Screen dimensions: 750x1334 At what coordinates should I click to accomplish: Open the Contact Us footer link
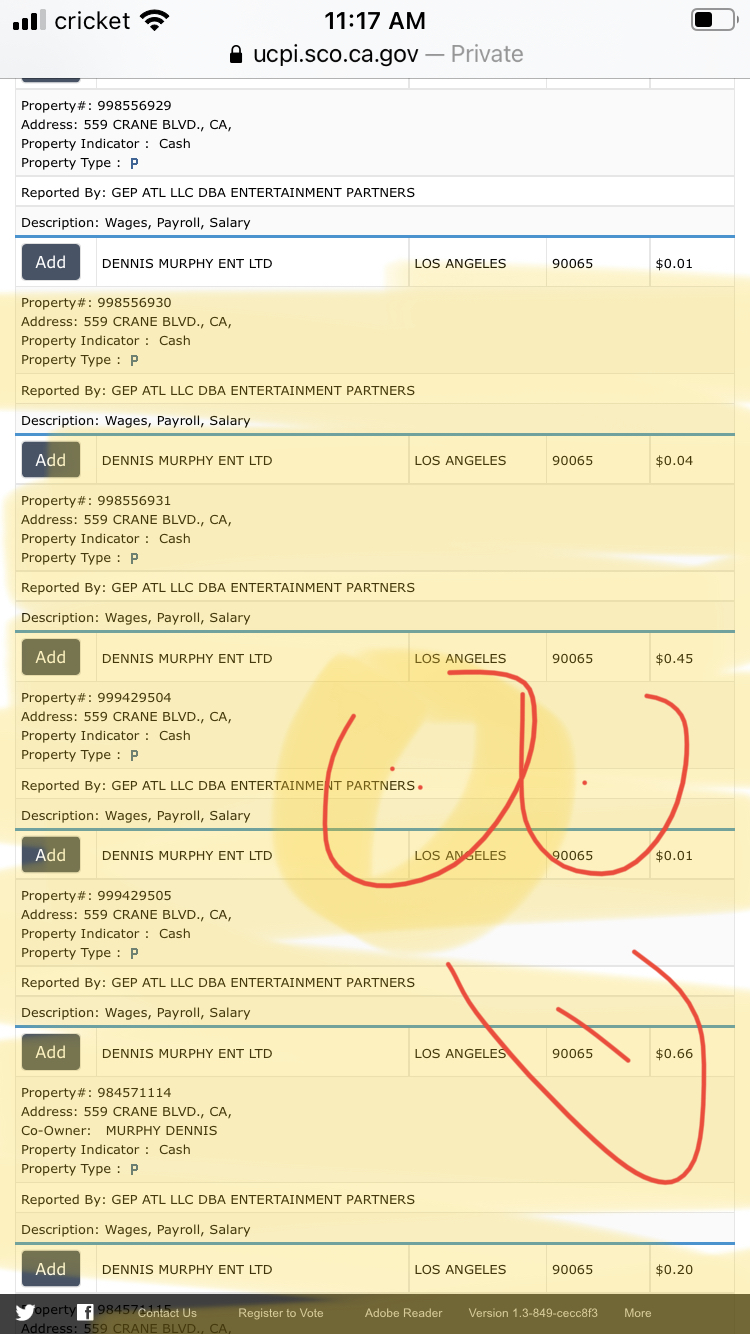click(x=167, y=1313)
